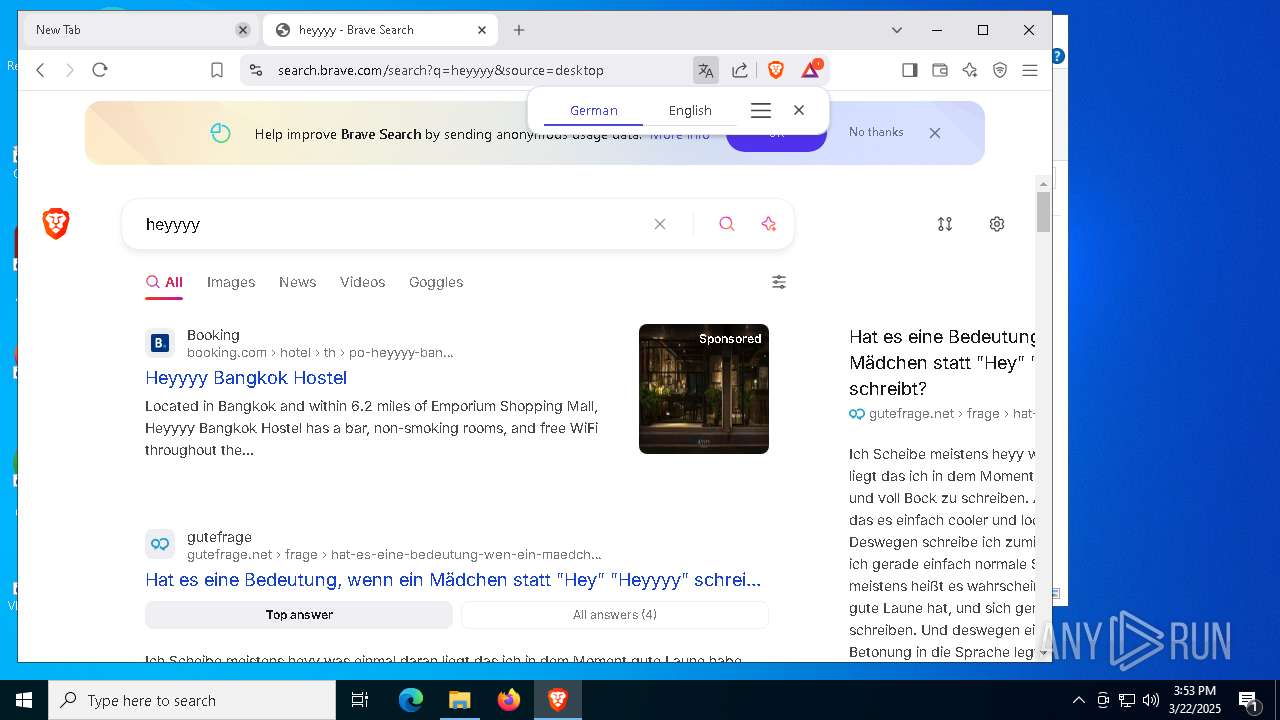This screenshot has height=720, width=1280.
Task: Close the New Tab tab
Action: point(243,30)
